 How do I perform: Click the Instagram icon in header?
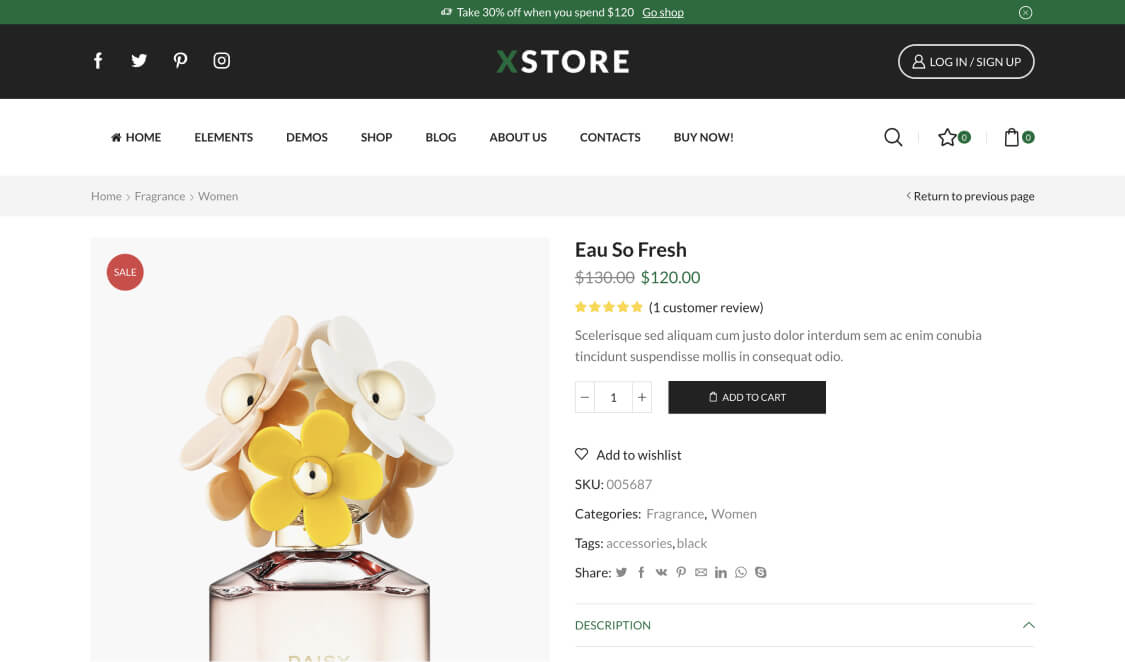(x=222, y=61)
